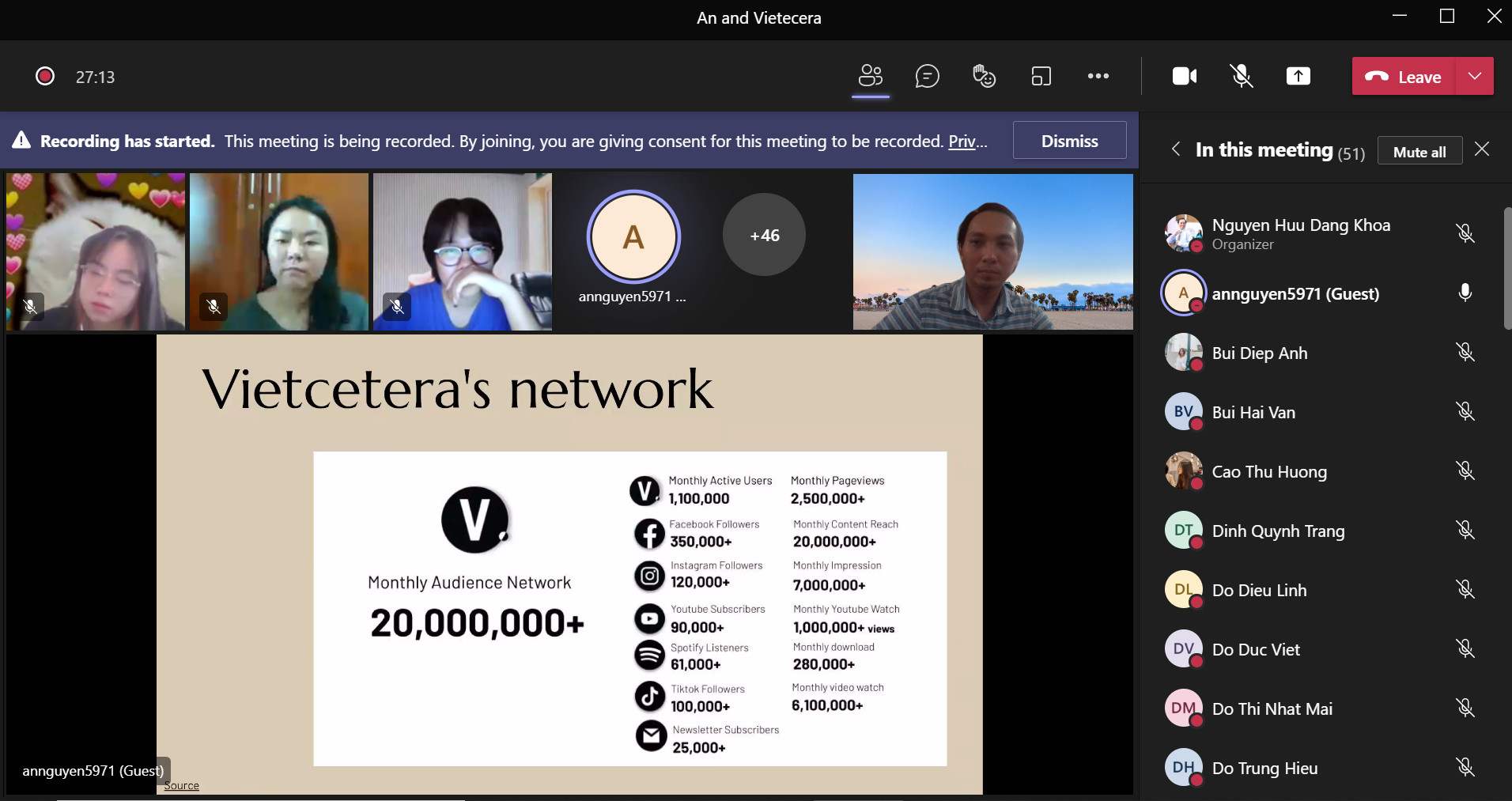Select participant Dinh Quynh Trang

point(1321,530)
